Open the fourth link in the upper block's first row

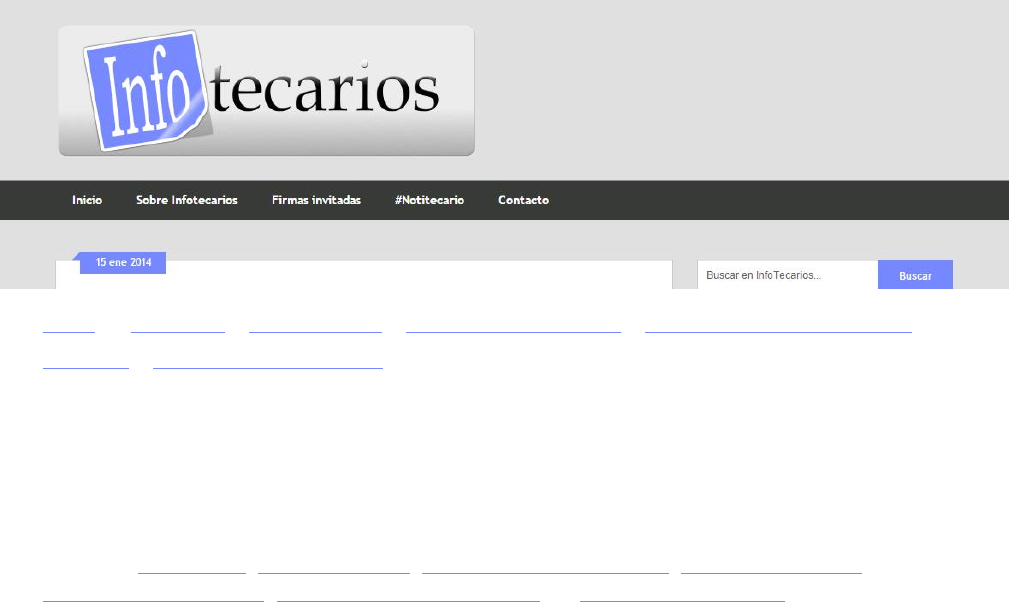coord(513,328)
